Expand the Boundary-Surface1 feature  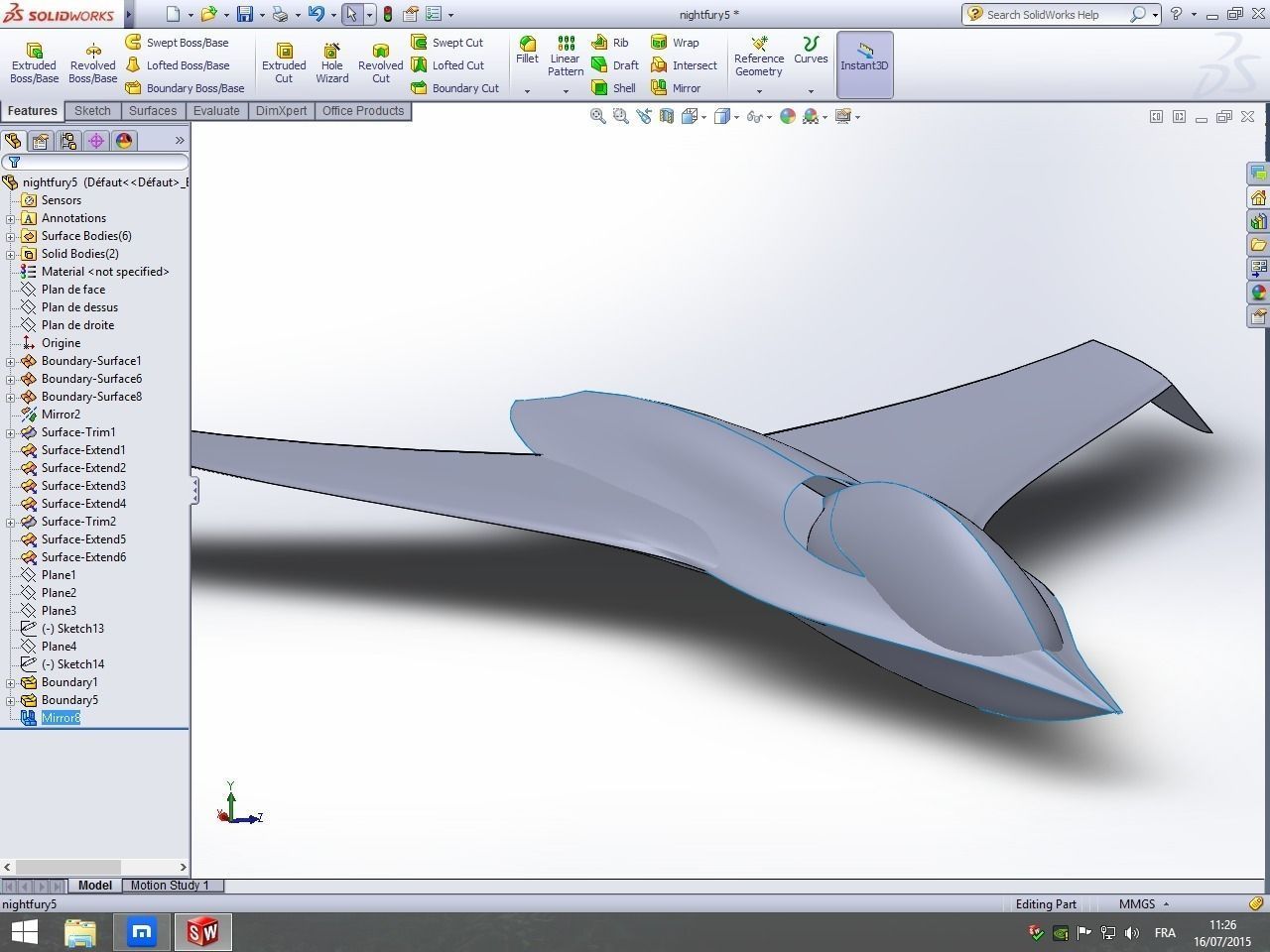[10, 361]
